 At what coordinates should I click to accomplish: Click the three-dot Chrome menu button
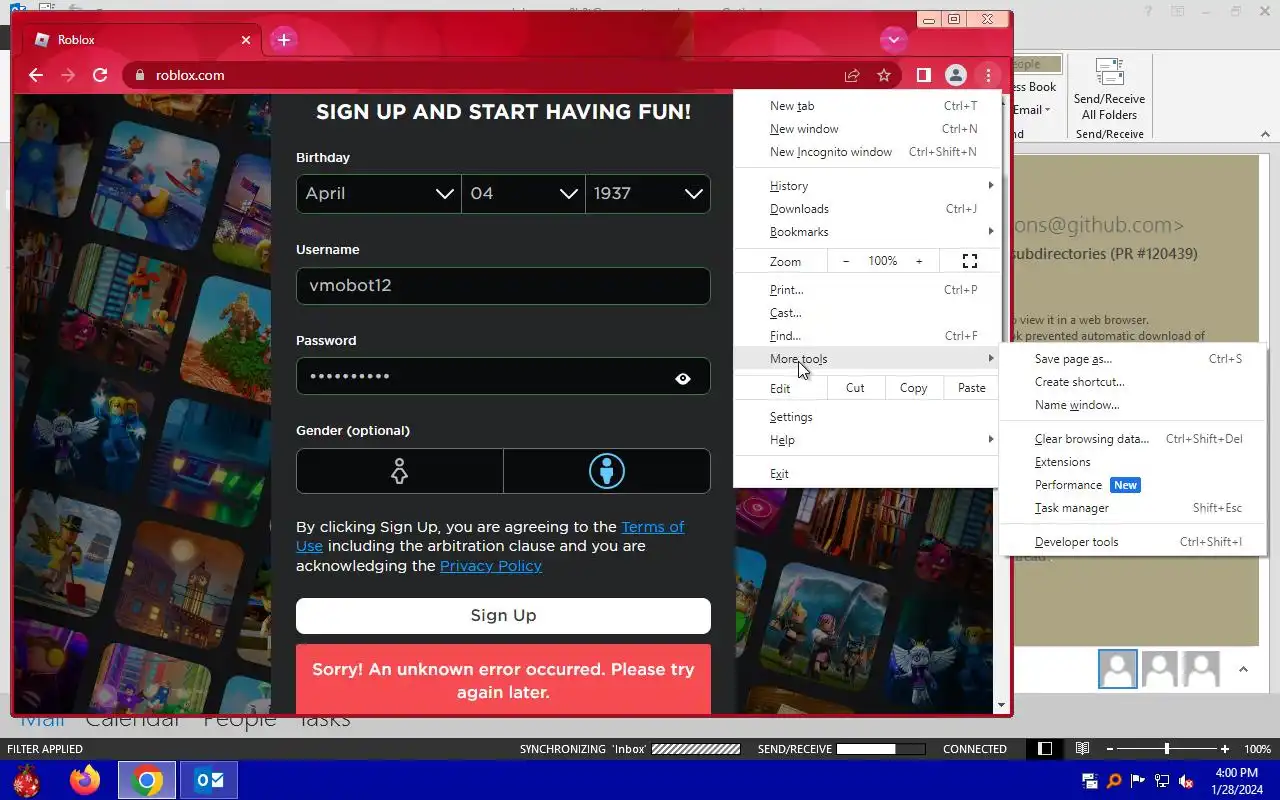[x=988, y=75]
